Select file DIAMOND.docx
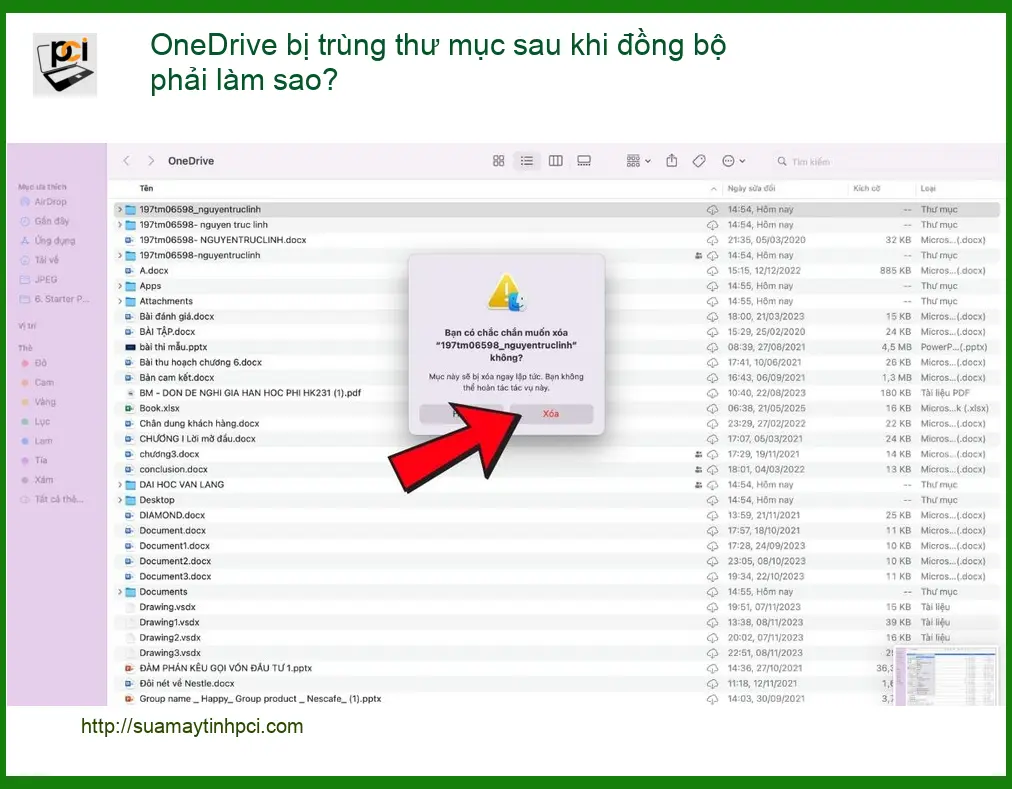Viewport: 1012px width, 789px height. pos(172,515)
